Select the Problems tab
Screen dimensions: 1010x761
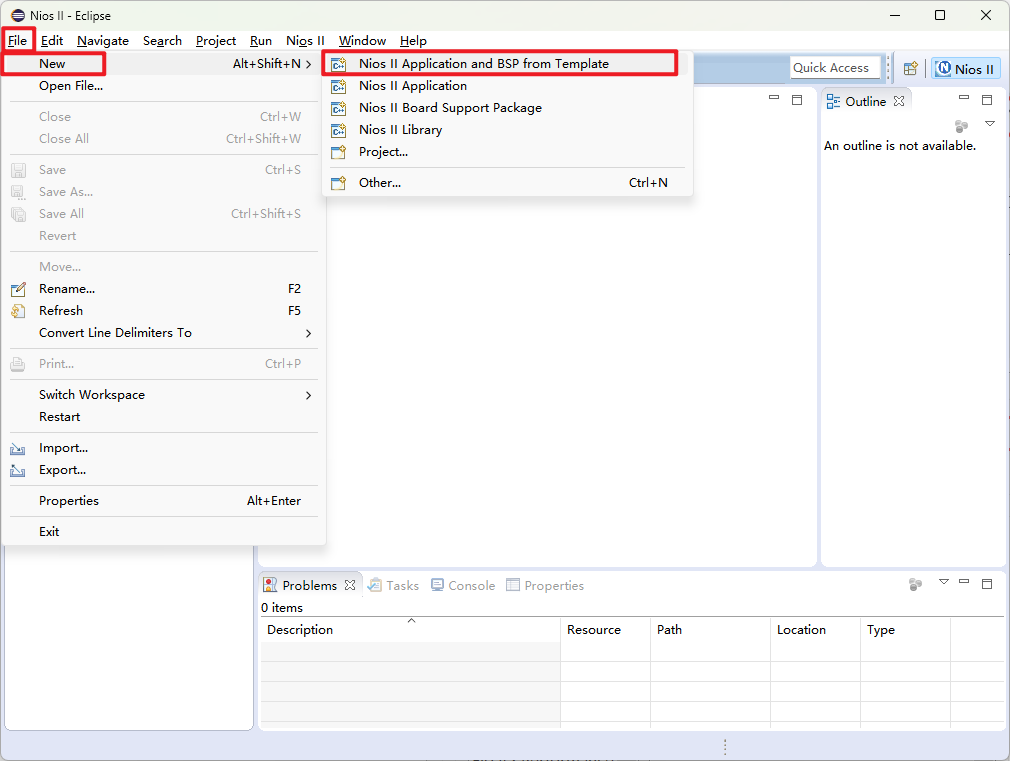point(310,585)
